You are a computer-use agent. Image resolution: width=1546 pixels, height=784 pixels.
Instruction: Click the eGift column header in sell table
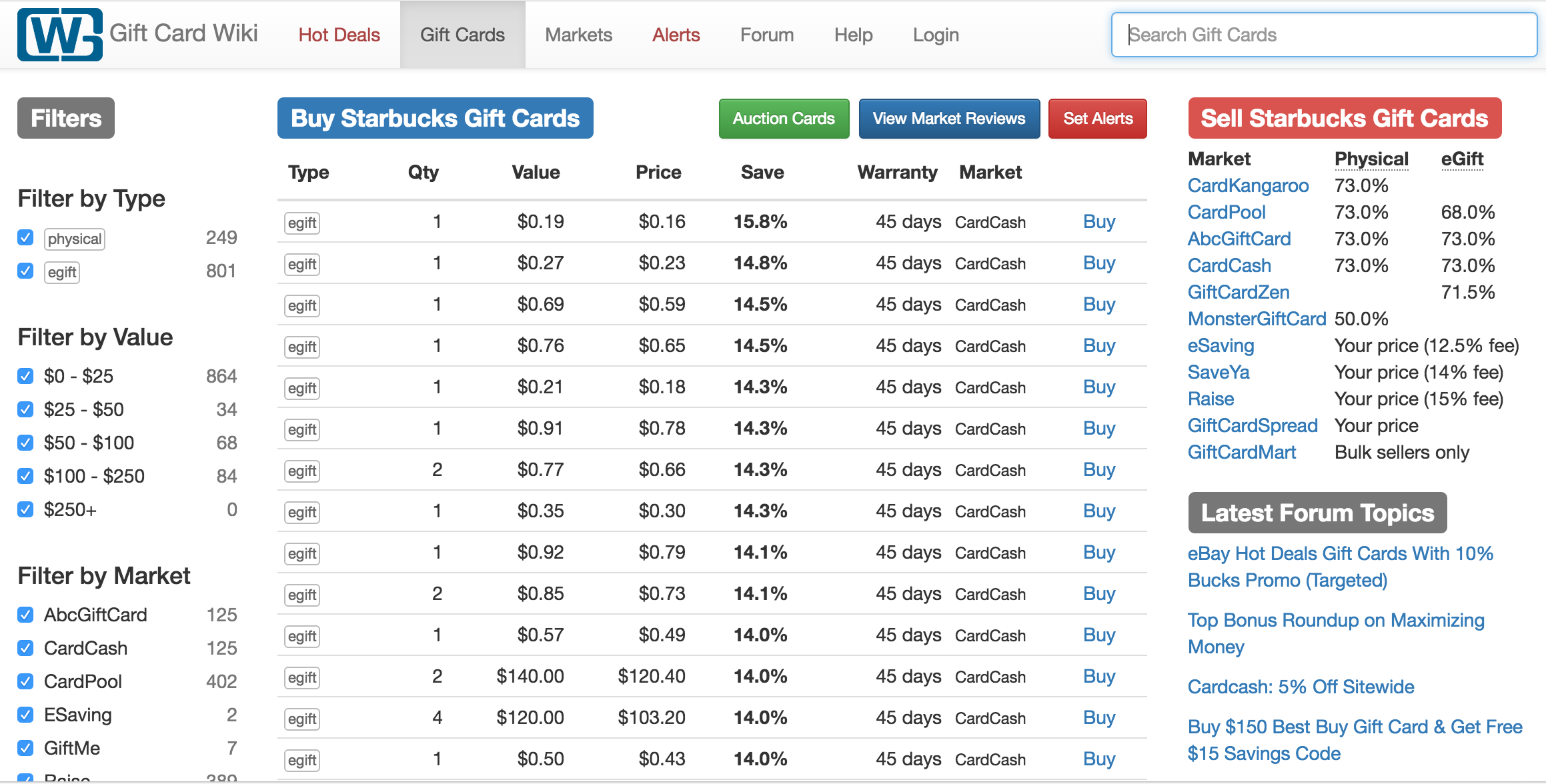(1462, 159)
